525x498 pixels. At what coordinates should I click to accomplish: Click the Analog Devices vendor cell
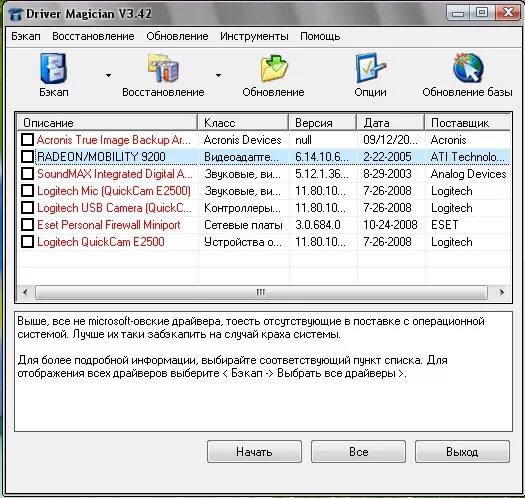point(468,174)
